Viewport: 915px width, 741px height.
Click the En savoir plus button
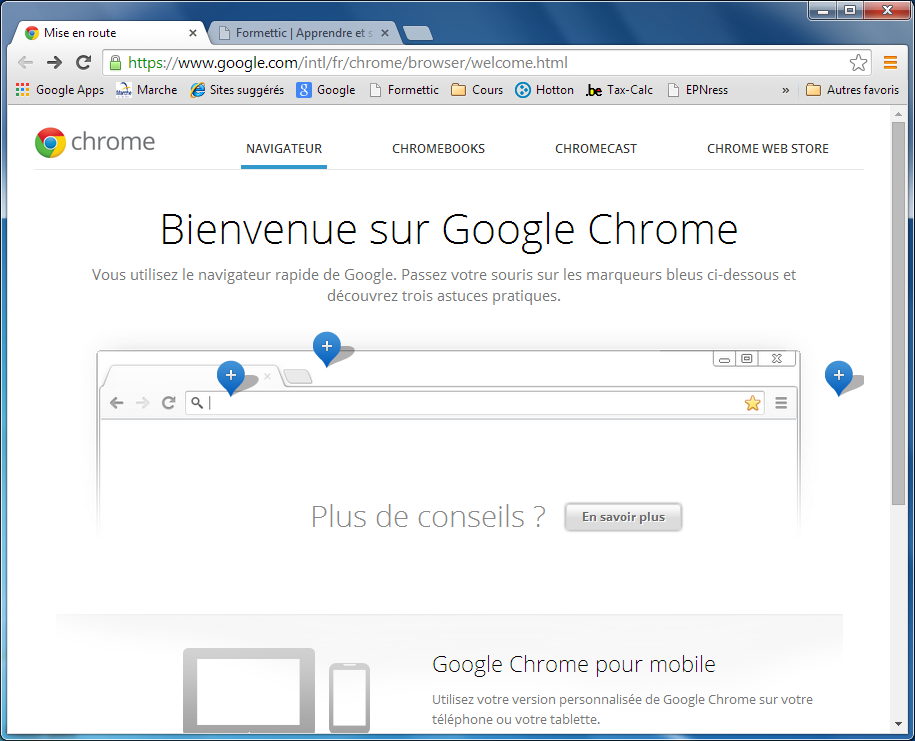[x=622, y=517]
